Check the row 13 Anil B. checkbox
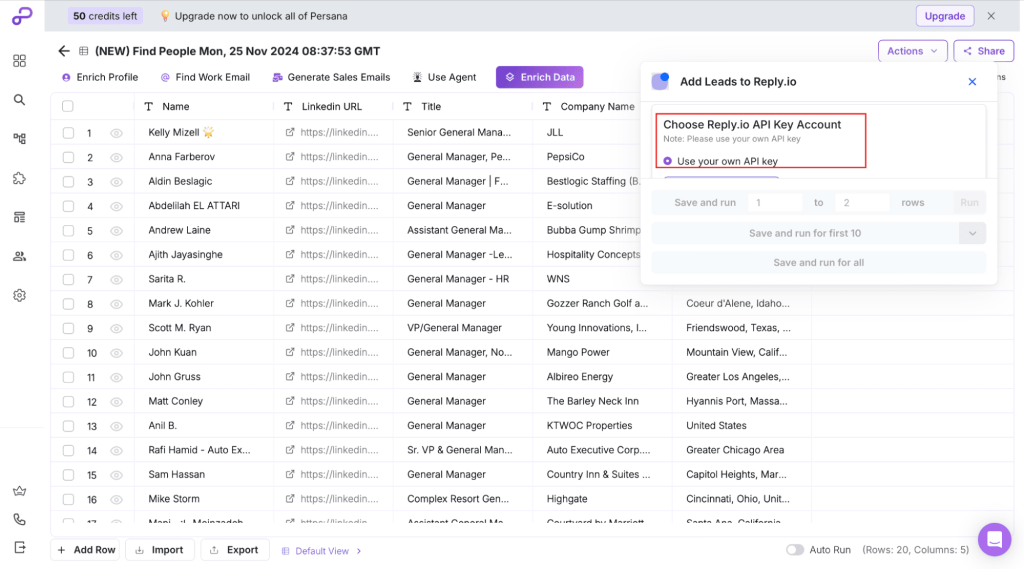Screen dimensions: 1024x569 68,426
